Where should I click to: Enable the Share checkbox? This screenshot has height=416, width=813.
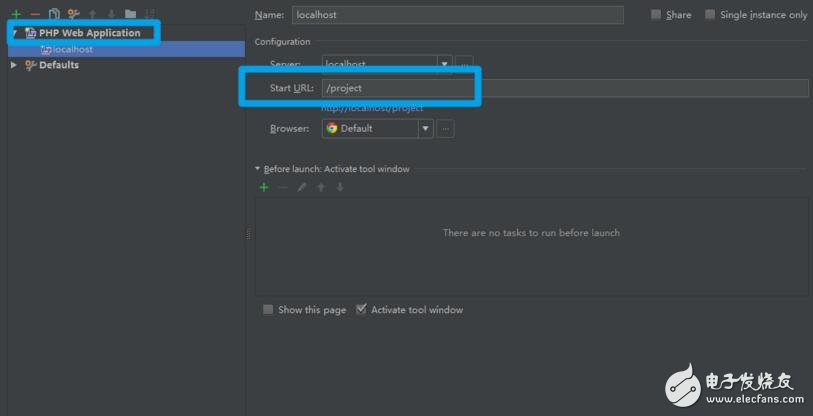[656, 15]
